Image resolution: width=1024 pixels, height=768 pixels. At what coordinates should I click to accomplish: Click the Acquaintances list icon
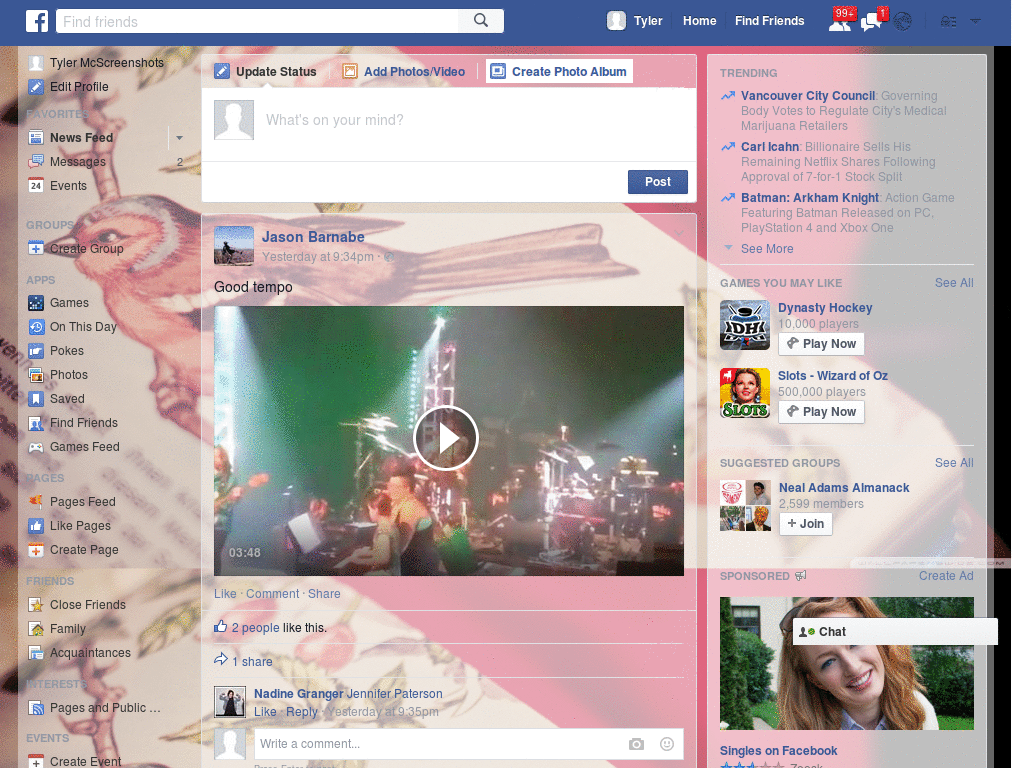pos(36,653)
